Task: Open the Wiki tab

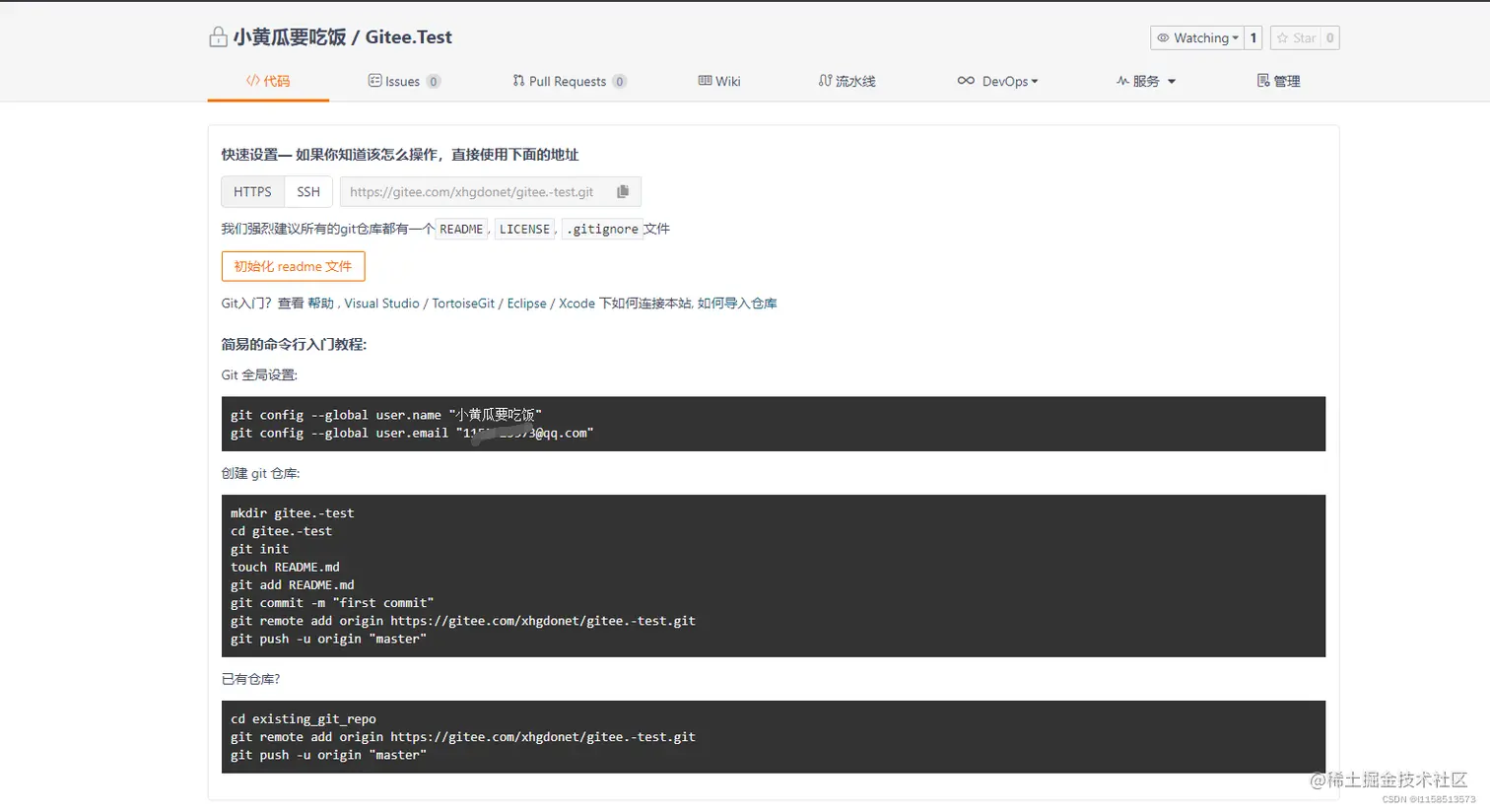Action: [719, 81]
